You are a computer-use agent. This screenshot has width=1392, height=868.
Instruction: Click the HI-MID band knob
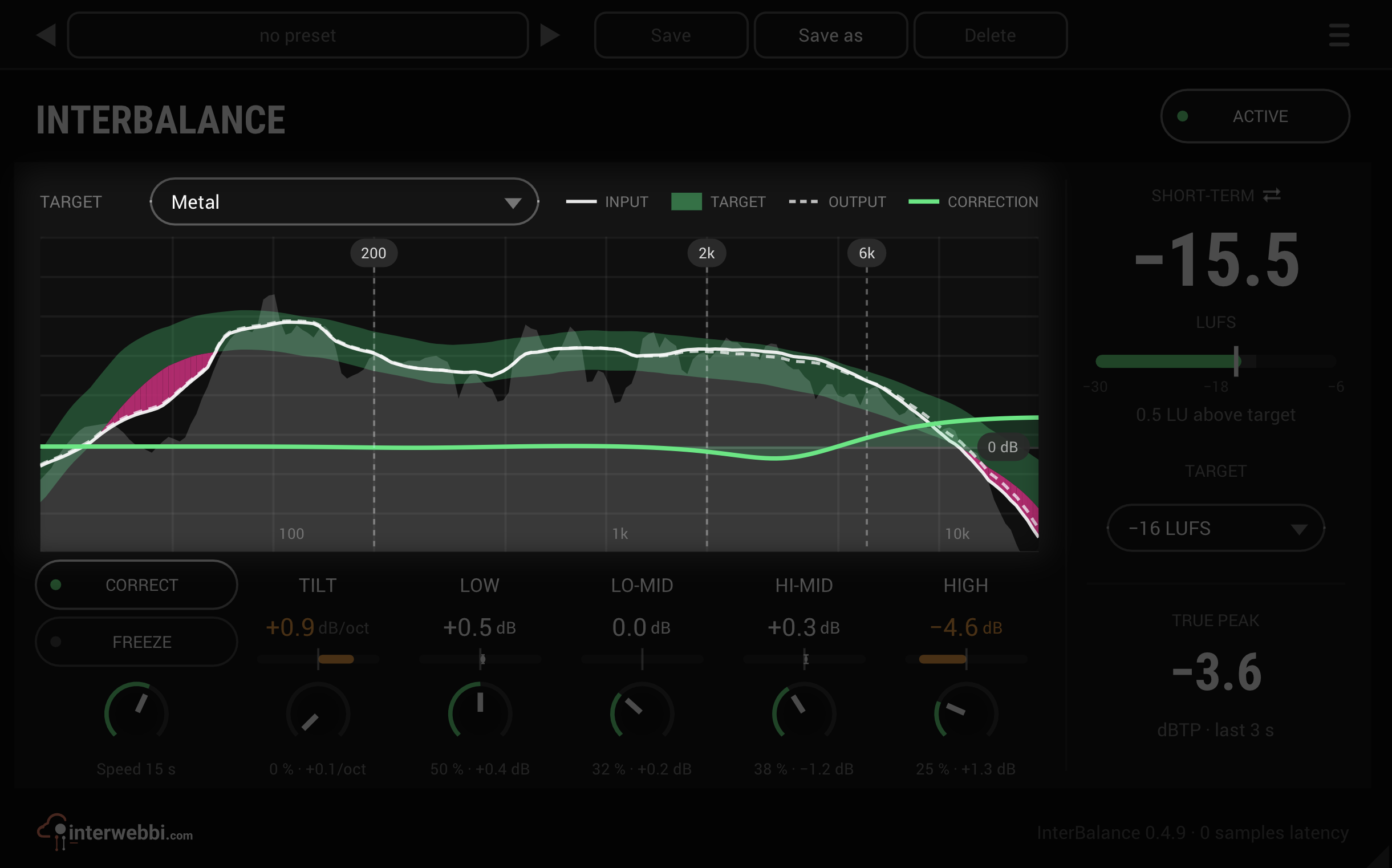pyautogui.click(x=803, y=713)
